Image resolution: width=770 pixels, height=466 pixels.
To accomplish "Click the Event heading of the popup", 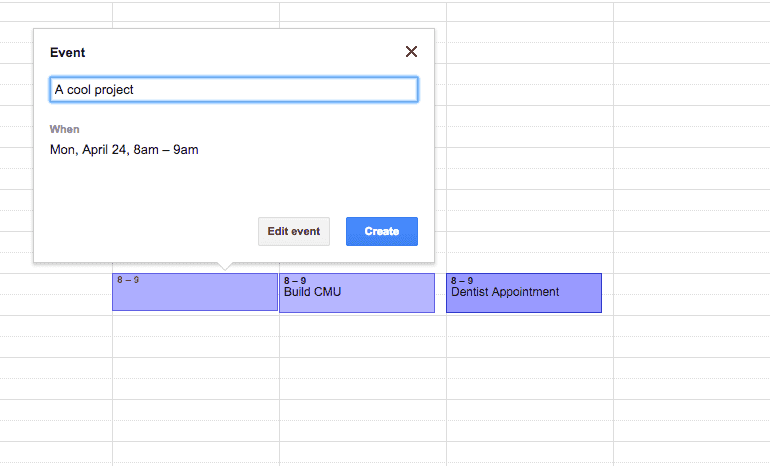I will coord(68,53).
